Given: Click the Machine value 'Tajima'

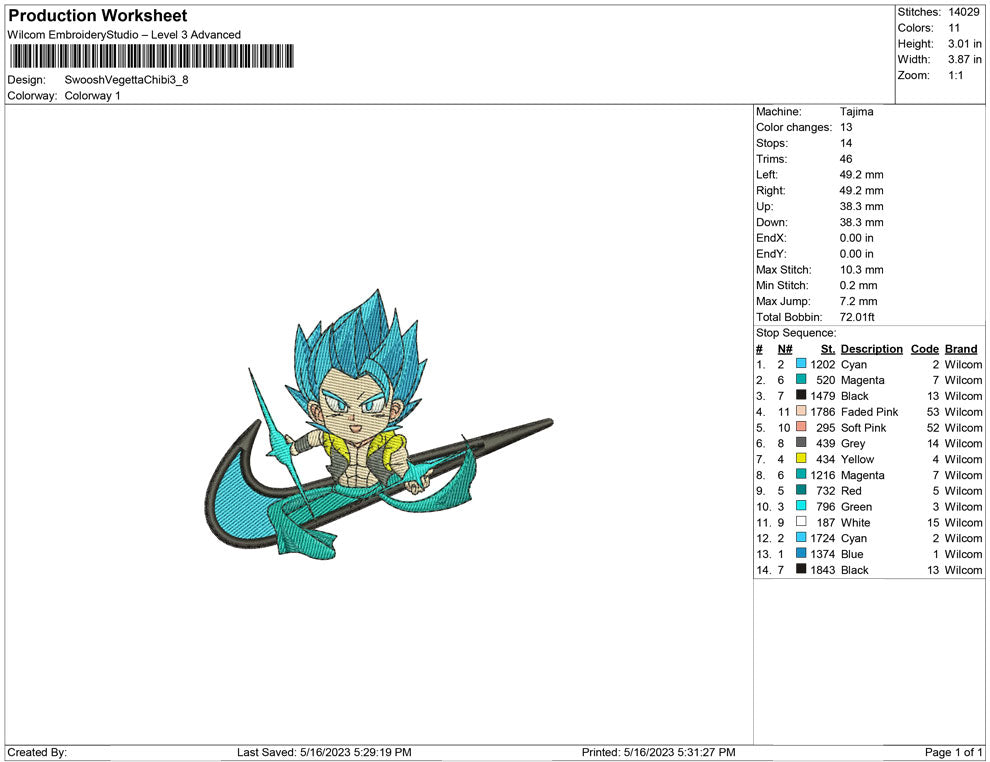Looking at the screenshot, I should tap(856, 112).
